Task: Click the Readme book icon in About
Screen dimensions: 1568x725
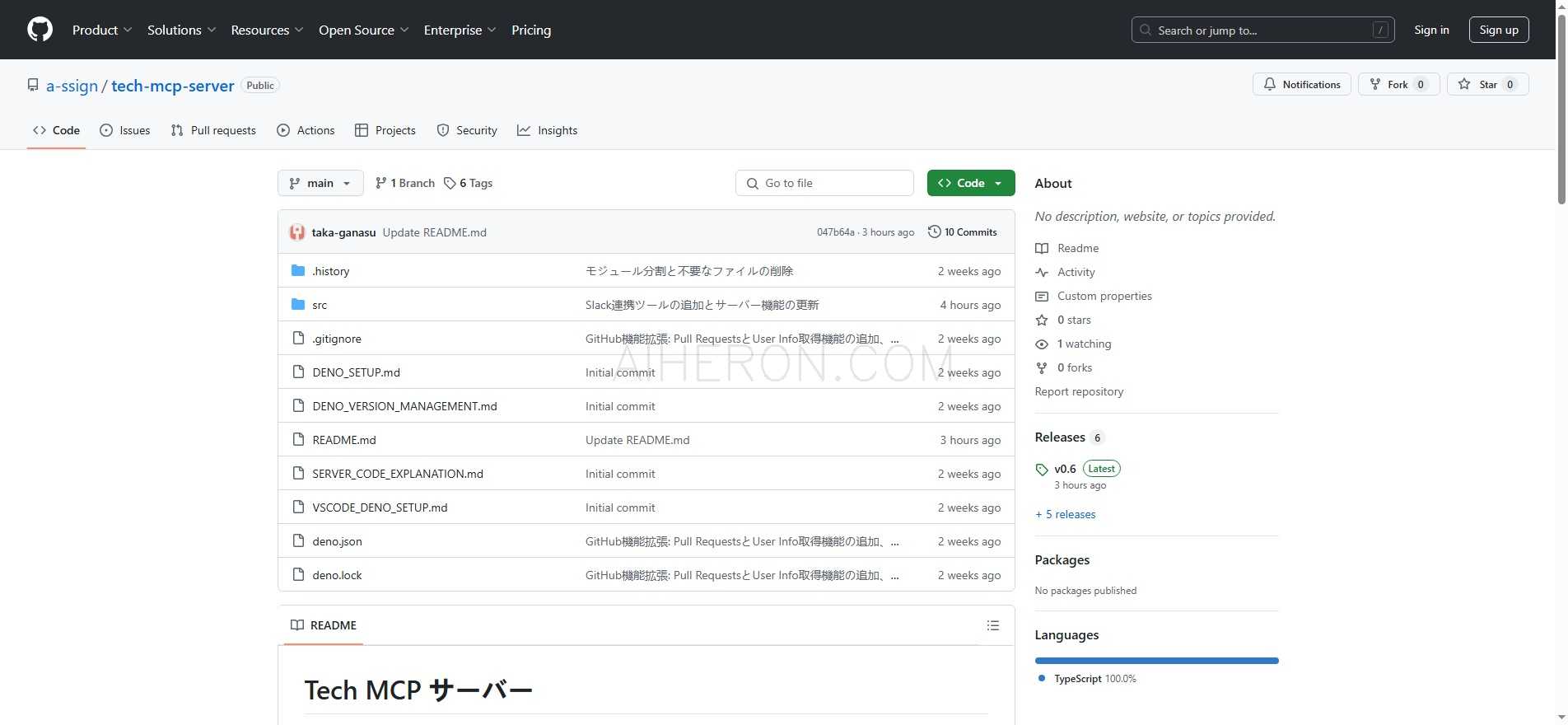Action: pos(1042,249)
